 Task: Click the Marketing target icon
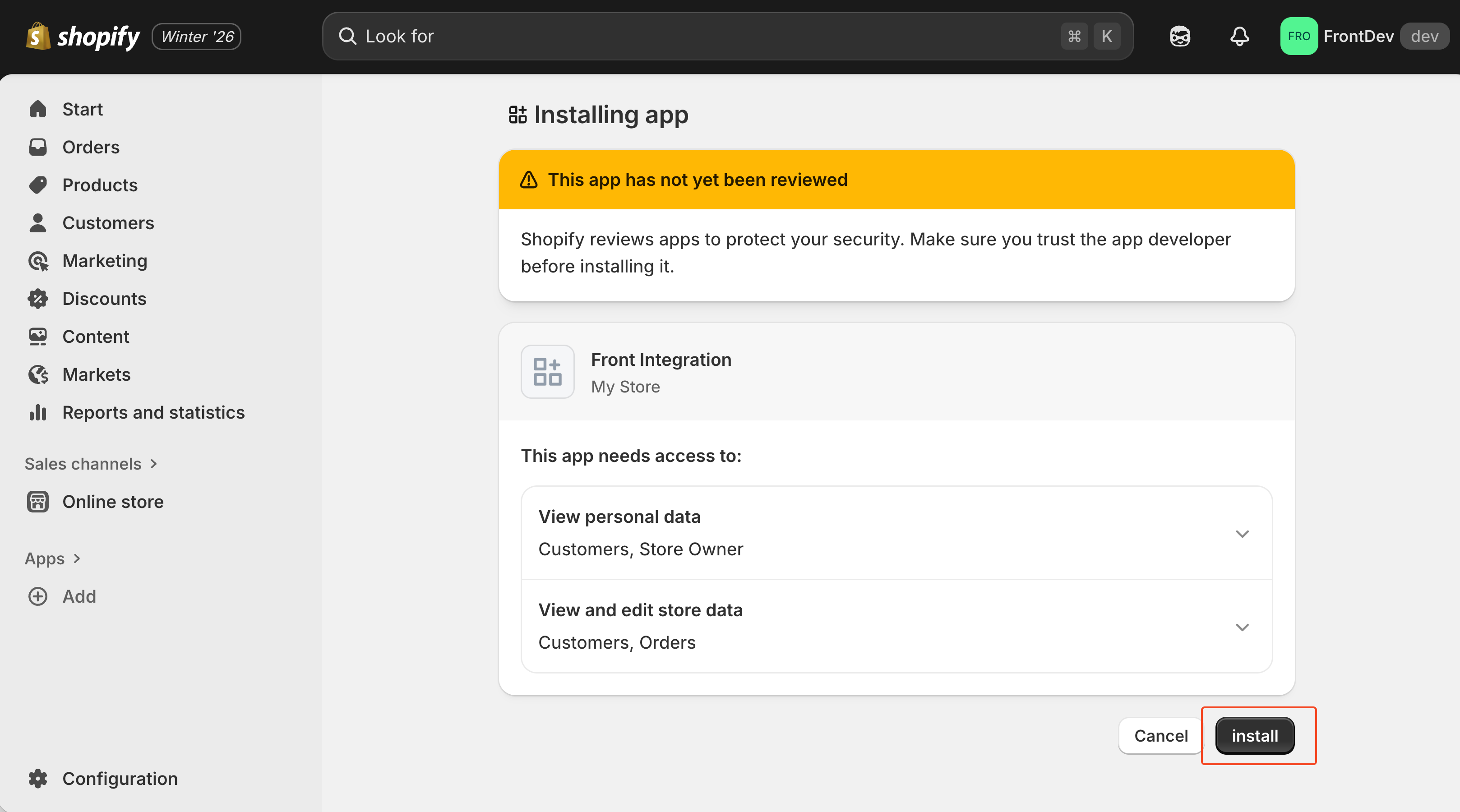(x=38, y=261)
